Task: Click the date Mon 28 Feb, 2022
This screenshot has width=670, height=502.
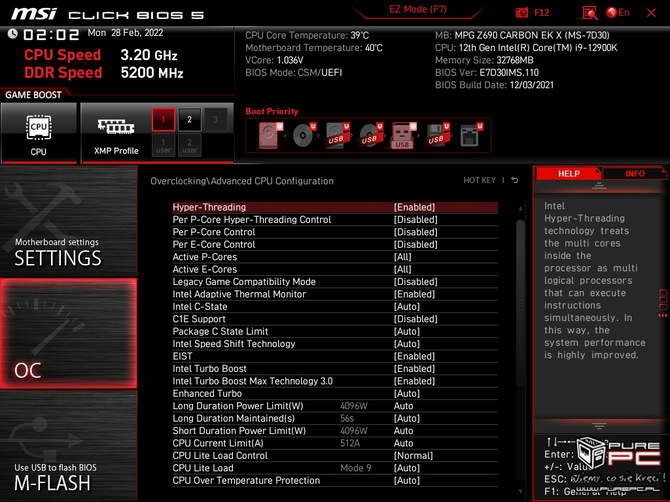Action: 125,33
